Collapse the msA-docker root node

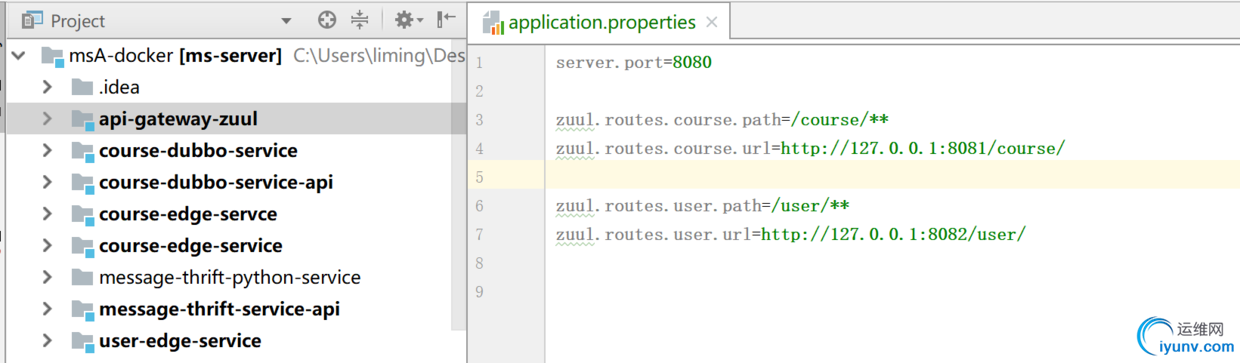[x=18, y=56]
